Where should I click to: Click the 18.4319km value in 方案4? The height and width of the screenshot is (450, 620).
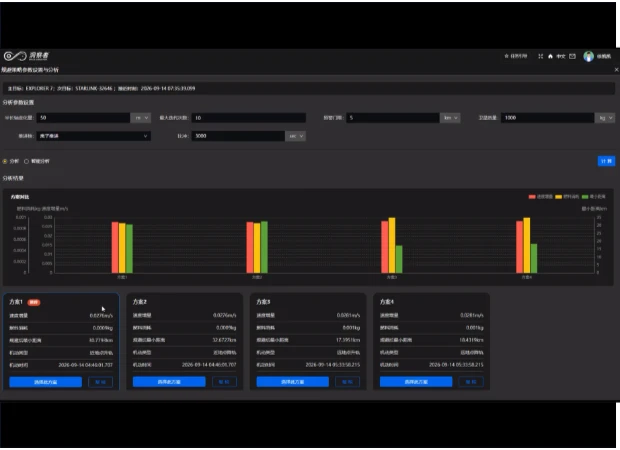click(471, 340)
